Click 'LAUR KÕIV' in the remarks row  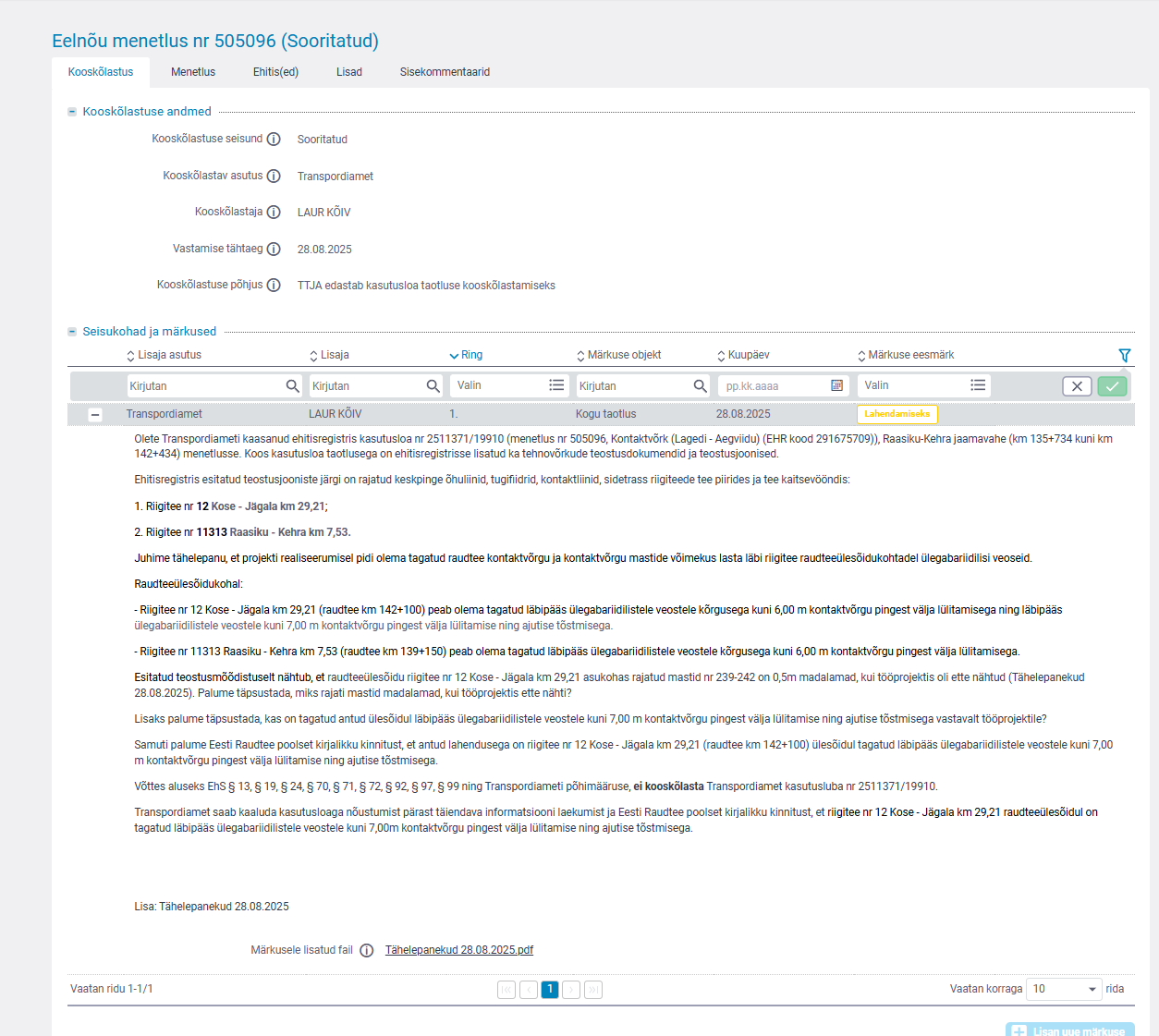(335, 415)
